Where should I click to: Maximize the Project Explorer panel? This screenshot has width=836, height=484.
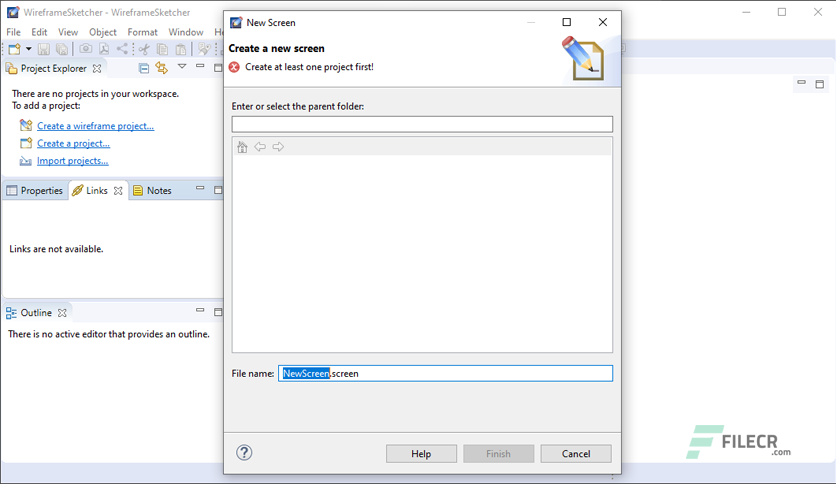(x=218, y=68)
